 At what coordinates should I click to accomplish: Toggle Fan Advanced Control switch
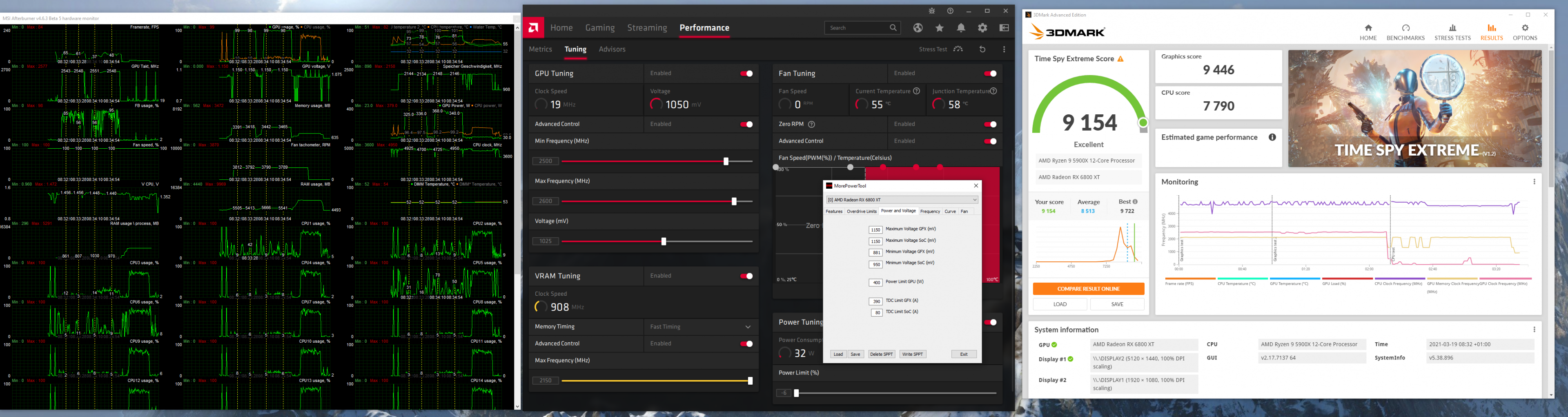click(990, 141)
